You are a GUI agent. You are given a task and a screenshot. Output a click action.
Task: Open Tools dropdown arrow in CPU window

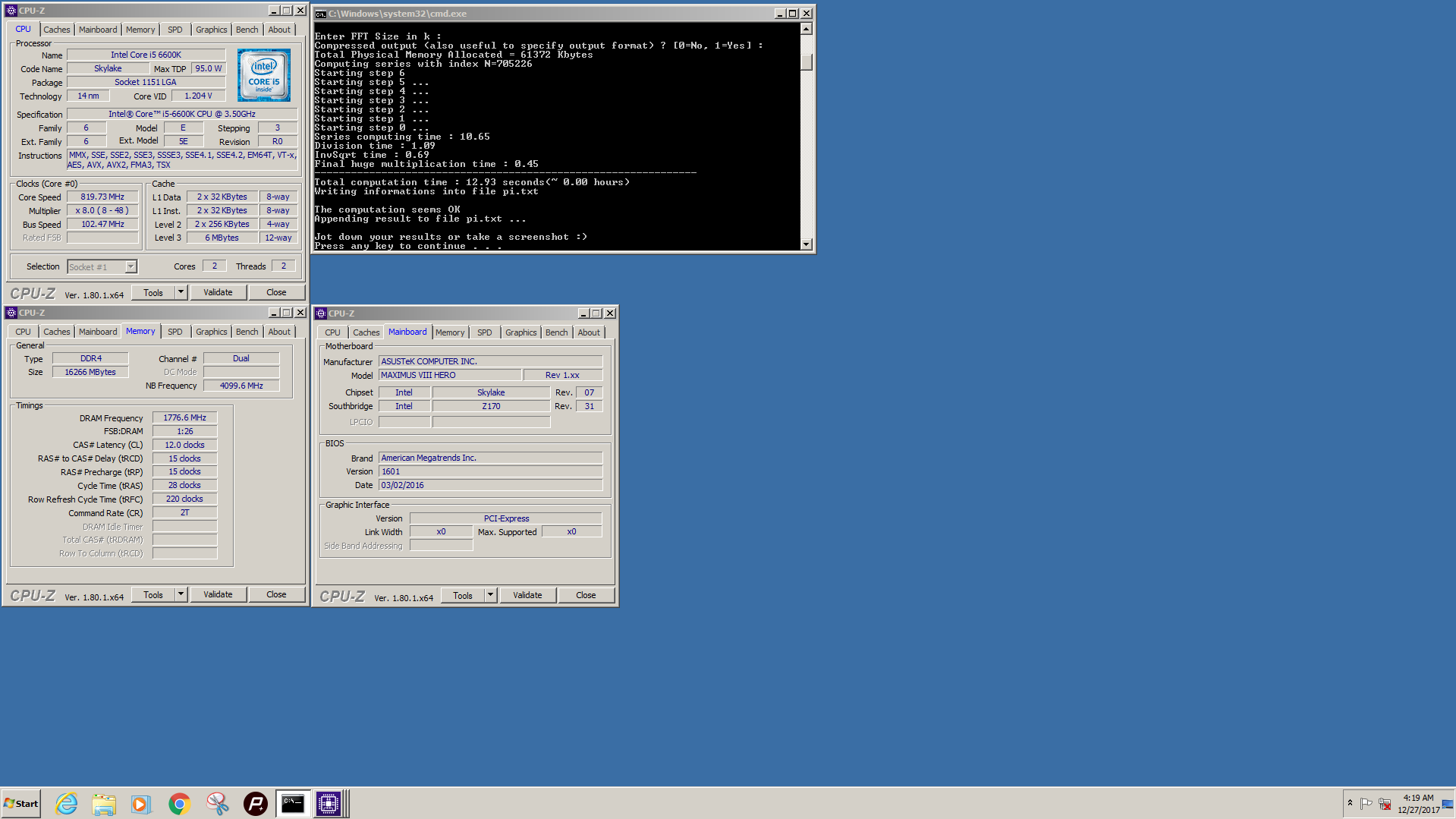tap(181, 292)
